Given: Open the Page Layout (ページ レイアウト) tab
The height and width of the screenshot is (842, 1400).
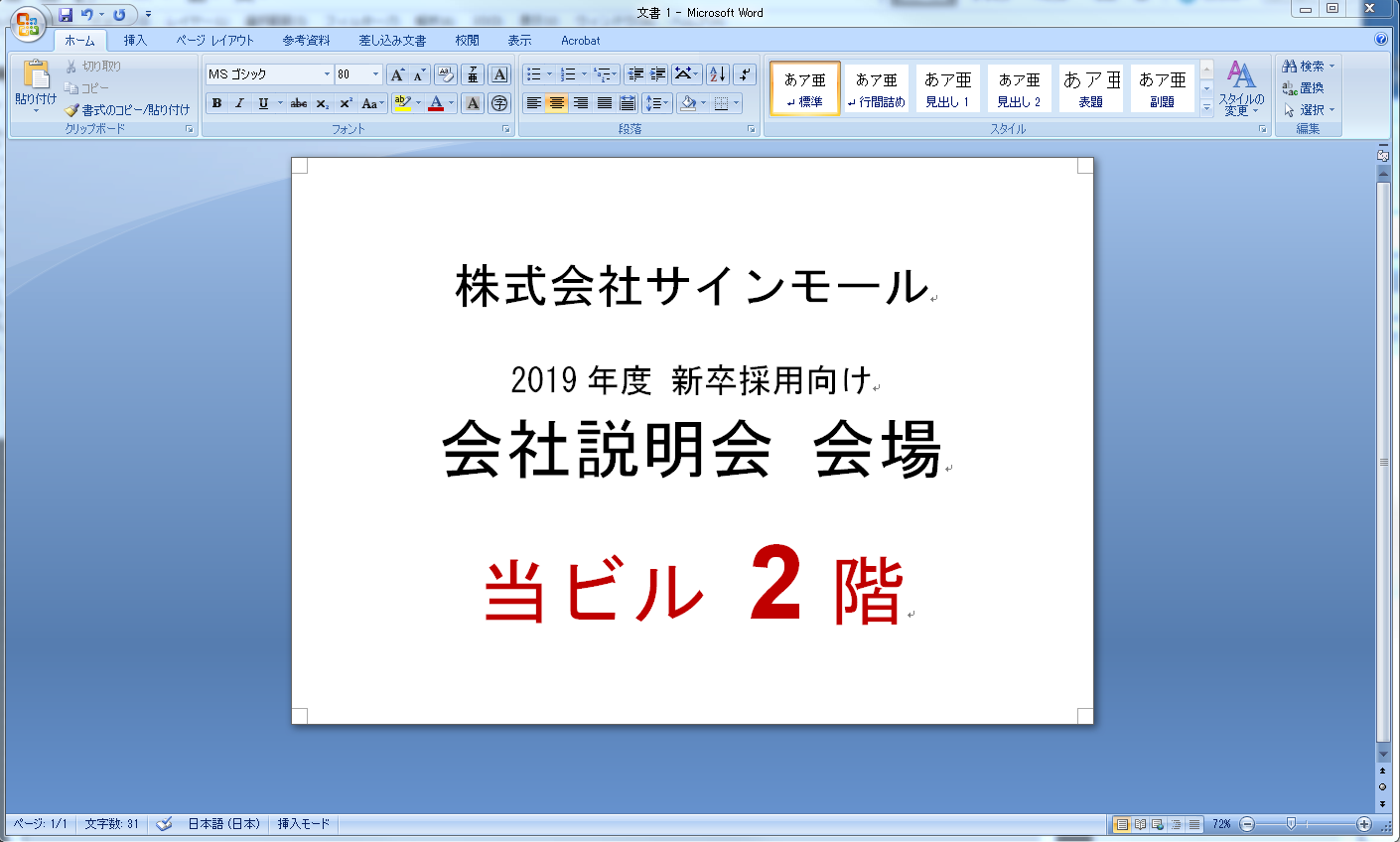Looking at the screenshot, I should pos(215,41).
